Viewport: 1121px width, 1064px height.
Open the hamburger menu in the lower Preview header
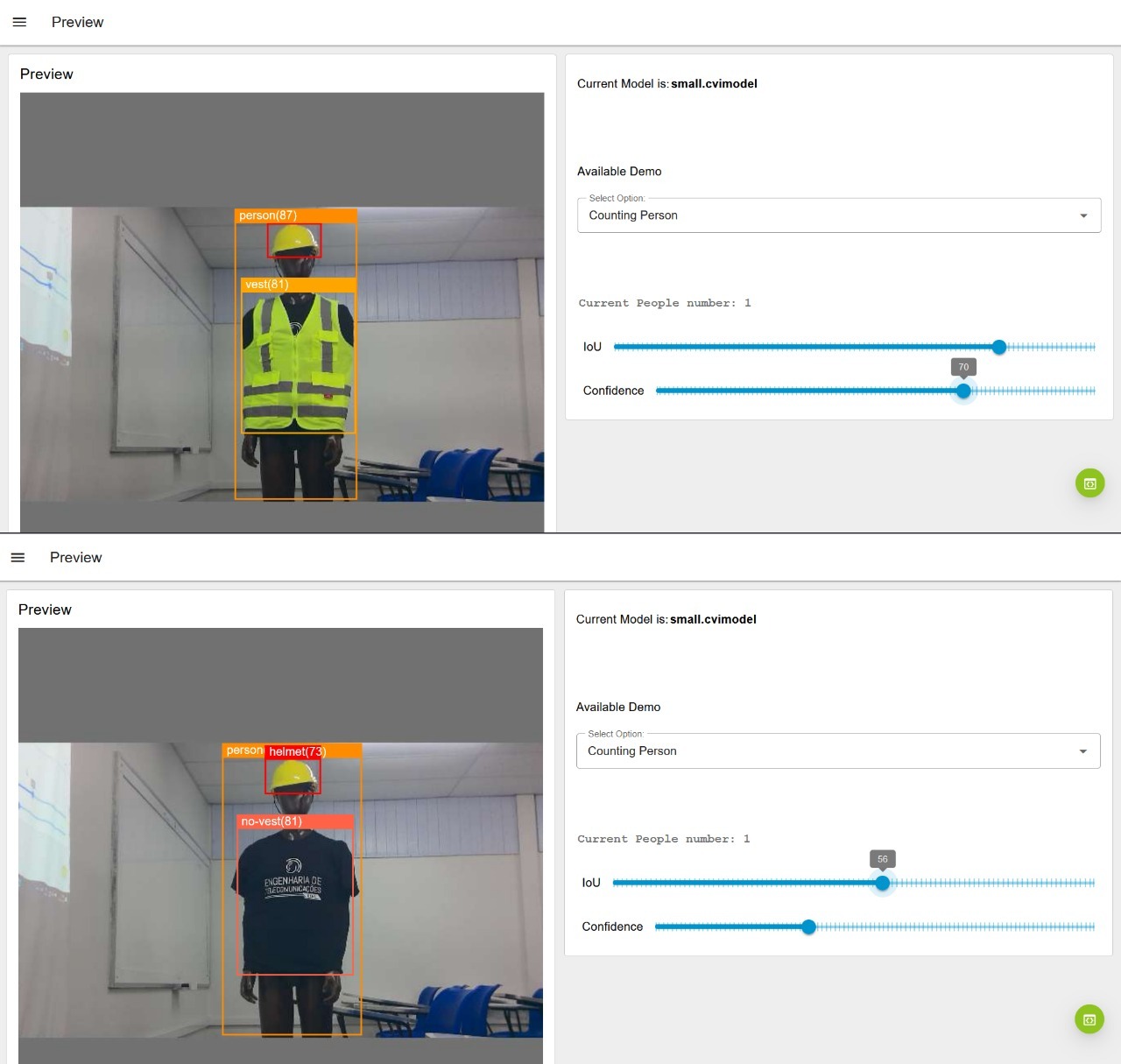pyautogui.click(x=18, y=558)
